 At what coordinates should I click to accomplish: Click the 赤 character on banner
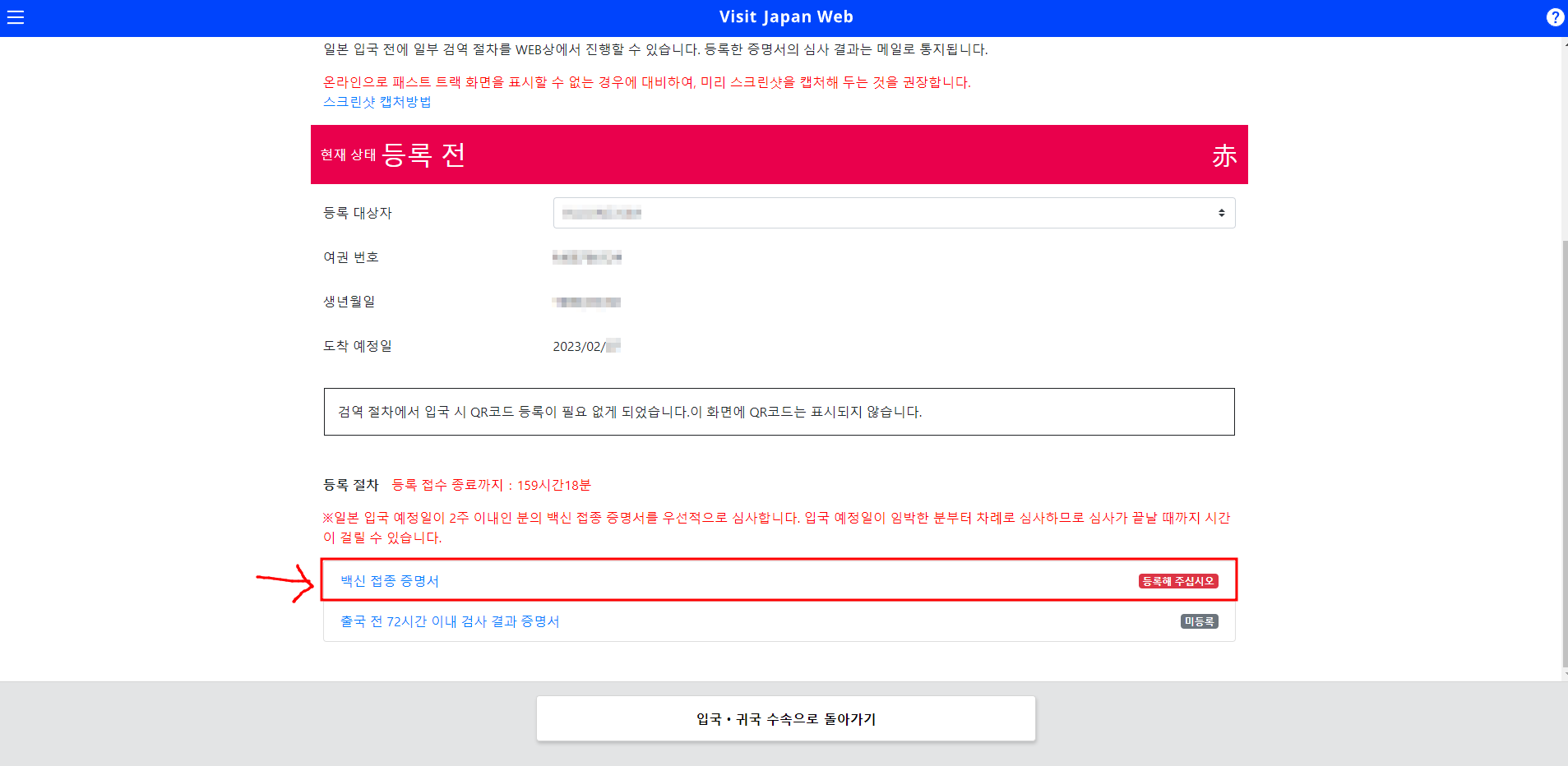1224,155
